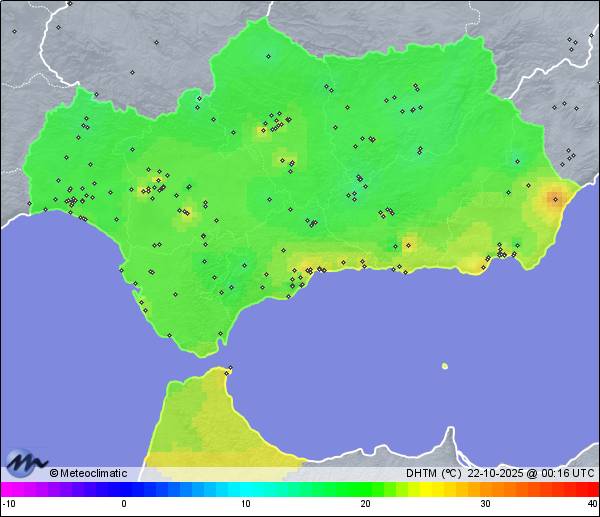Pick the green swatch above the 20 label

click(x=365, y=489)
